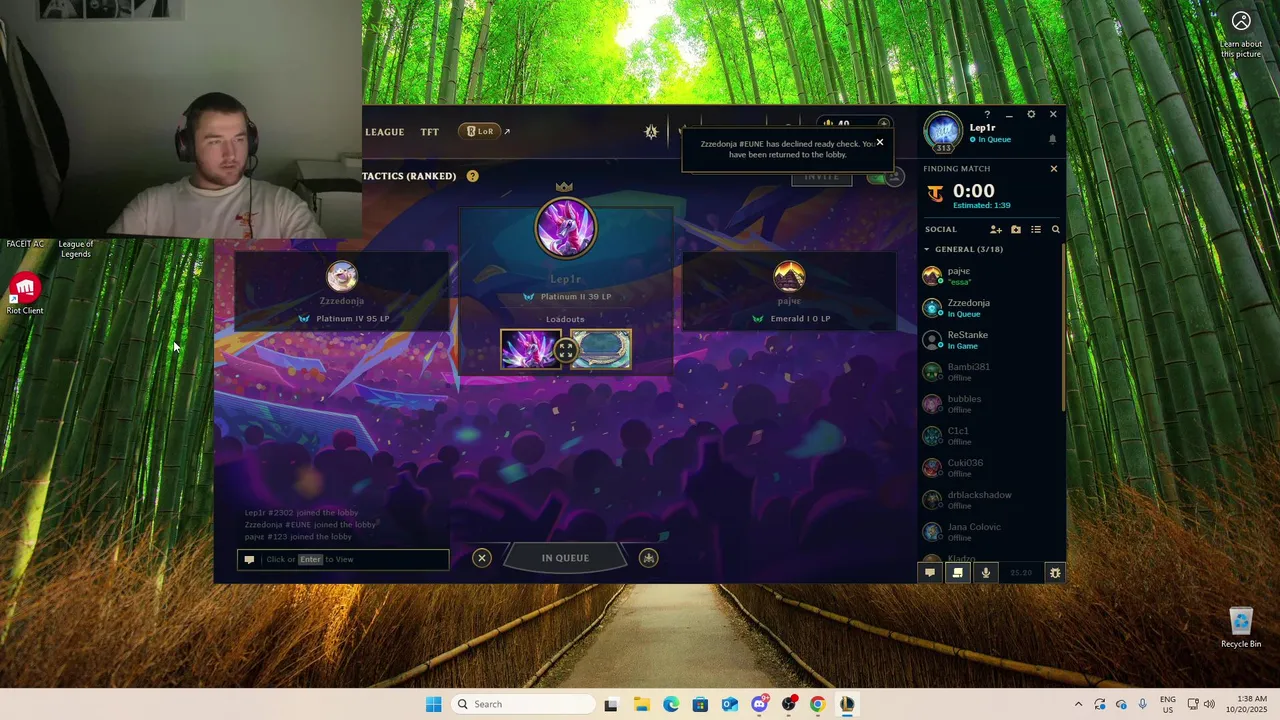This screenshot has width=1280, height=720.
Task: Open Google Chrome from taskbar
Action: (817, 704)
